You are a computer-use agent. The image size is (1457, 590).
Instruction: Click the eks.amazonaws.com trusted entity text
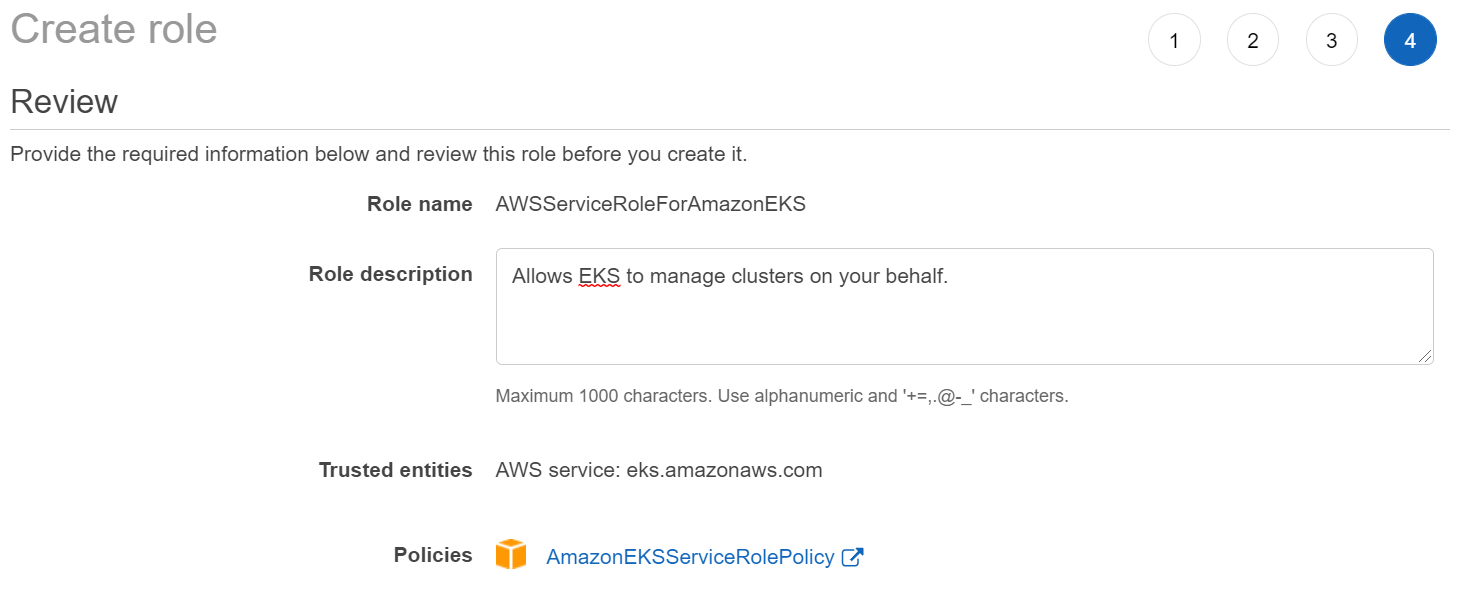point(724,470)
